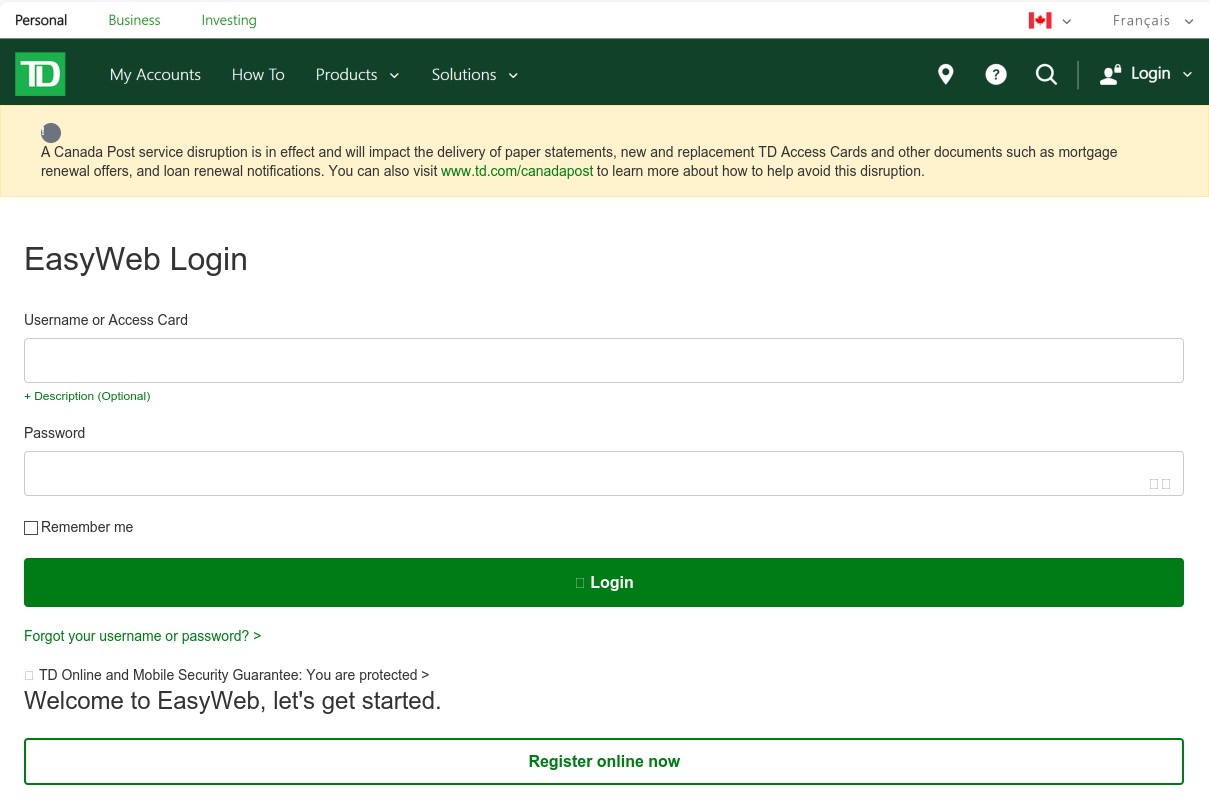The width and height of the screenshot is (1209, 800).
Task: Expand the + Description (Optional) section
Action: [x=87, y=396]
